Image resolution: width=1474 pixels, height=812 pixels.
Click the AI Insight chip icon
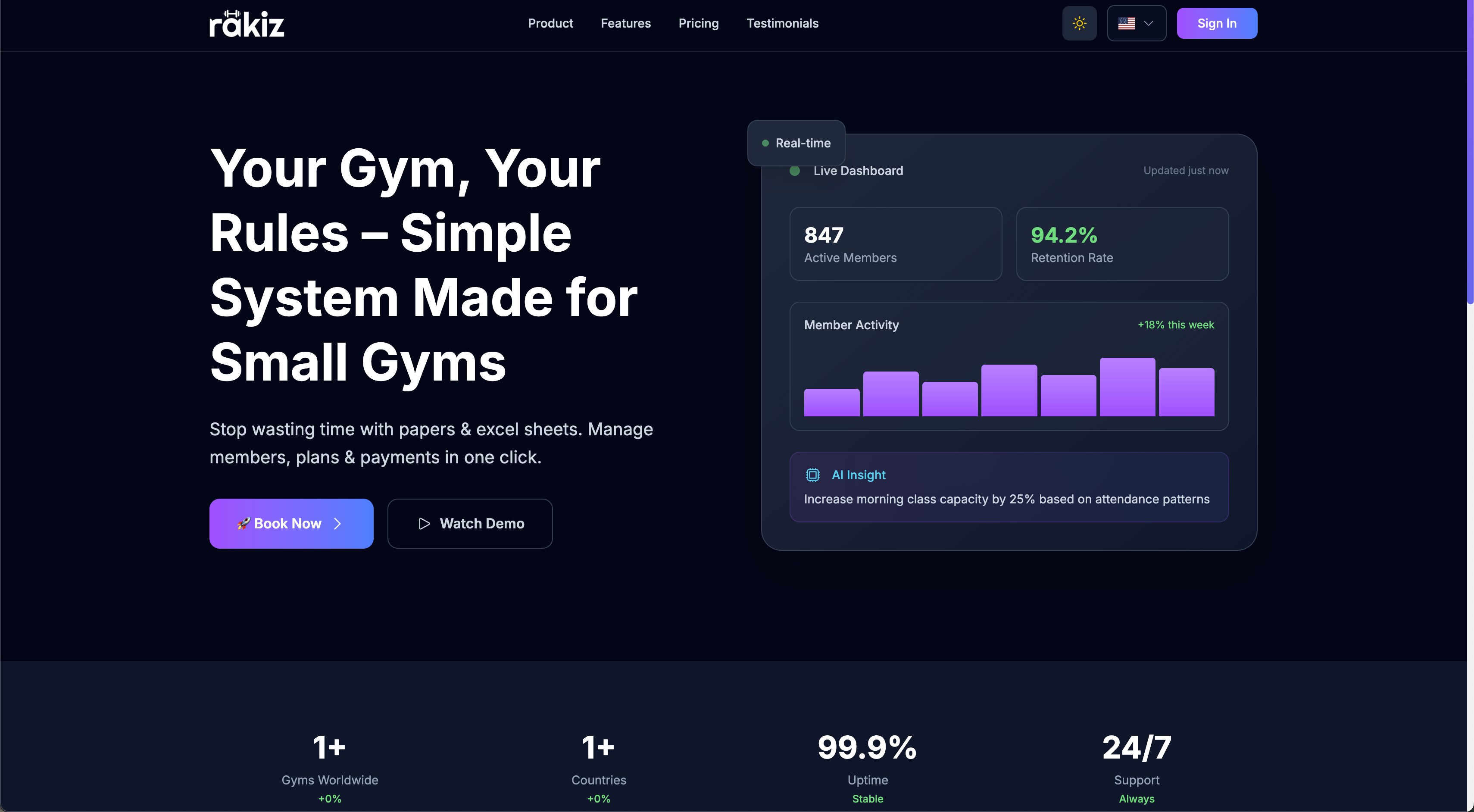[x=812, y=475]
